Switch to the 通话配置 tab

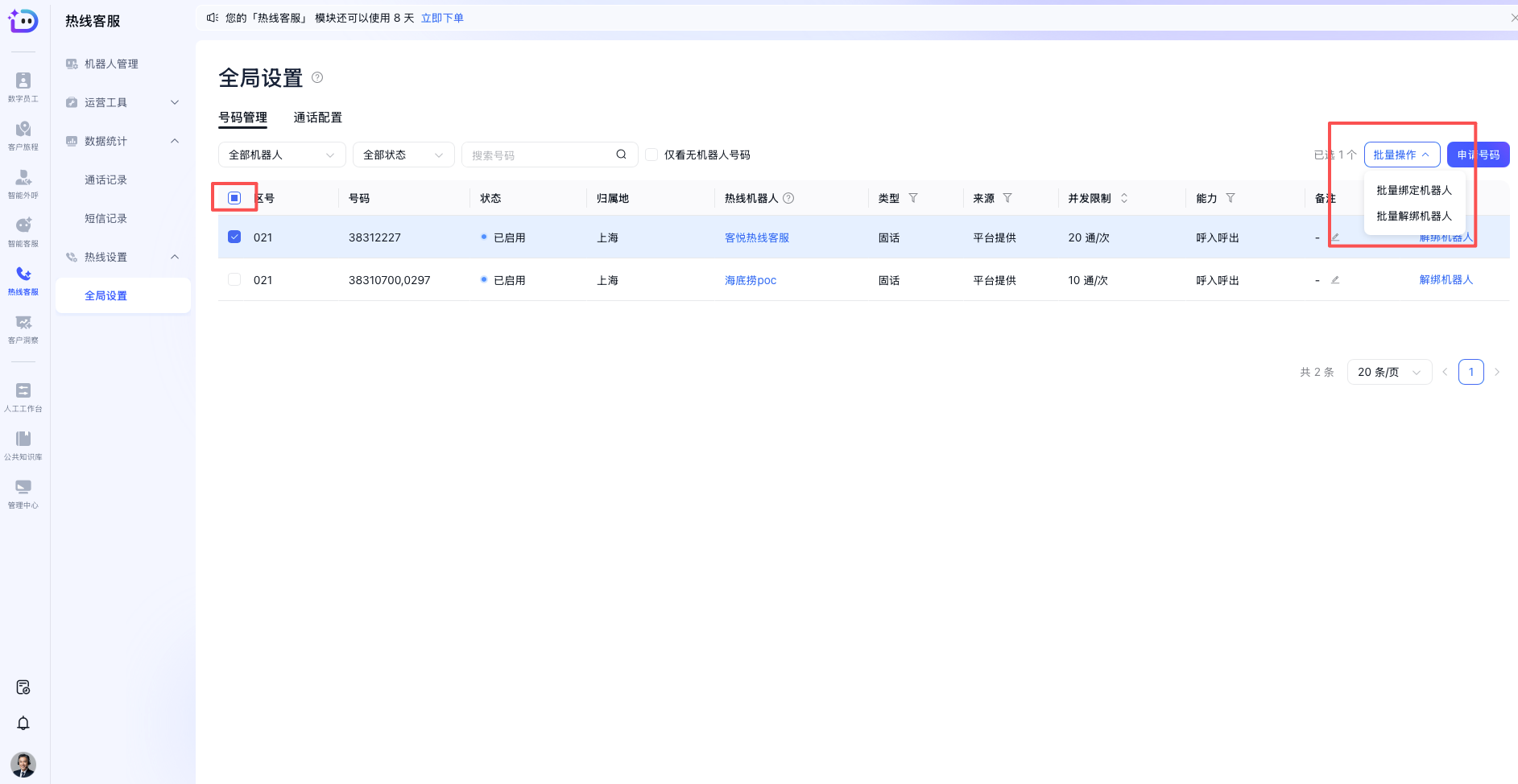pyautogui.click(x=317, y=118)
